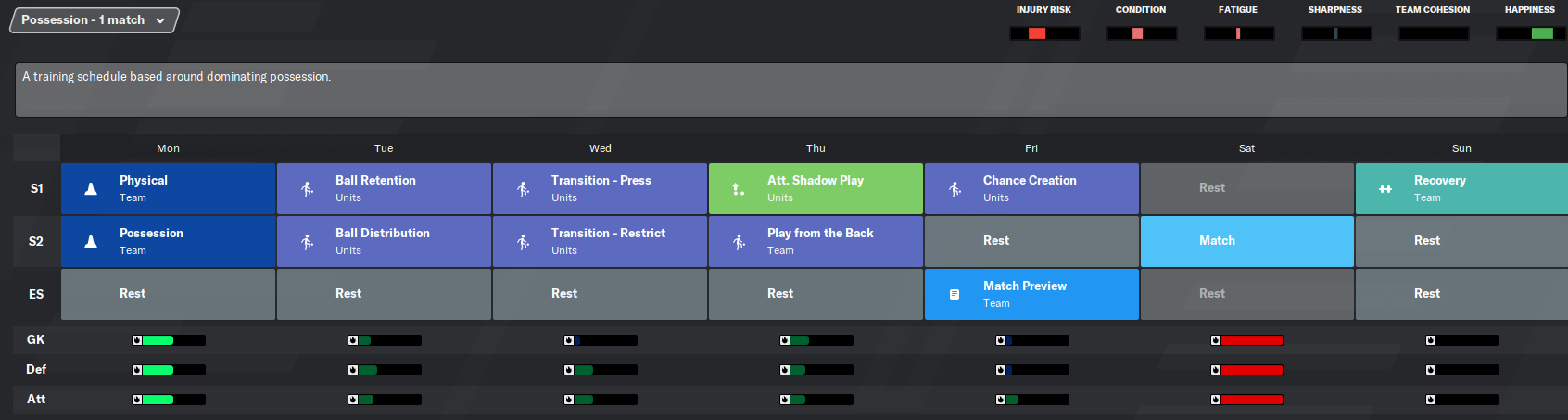1568x420 pixels.
Task: Select the Ball Distribution session on Tuesday
Action: 384,242
